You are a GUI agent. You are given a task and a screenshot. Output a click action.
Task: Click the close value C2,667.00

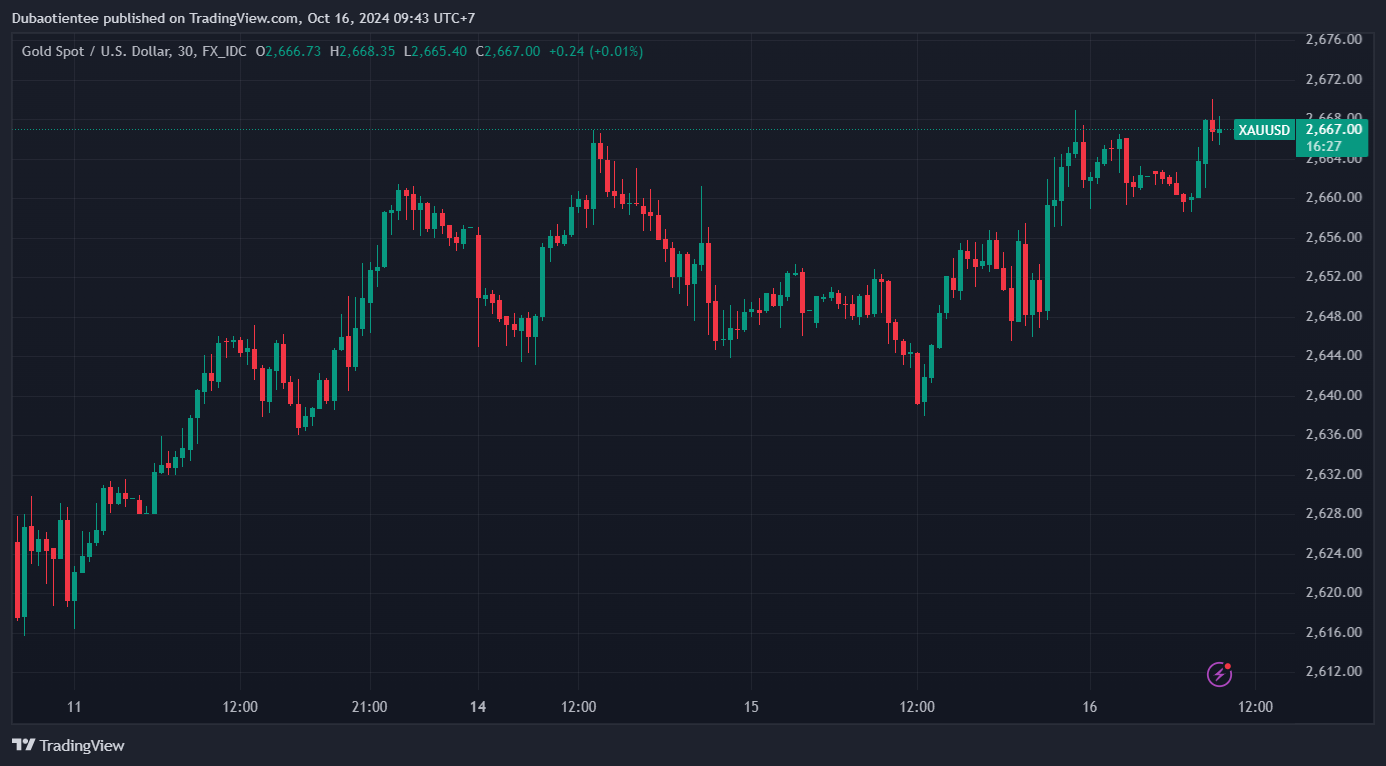[x=508, y=51]
